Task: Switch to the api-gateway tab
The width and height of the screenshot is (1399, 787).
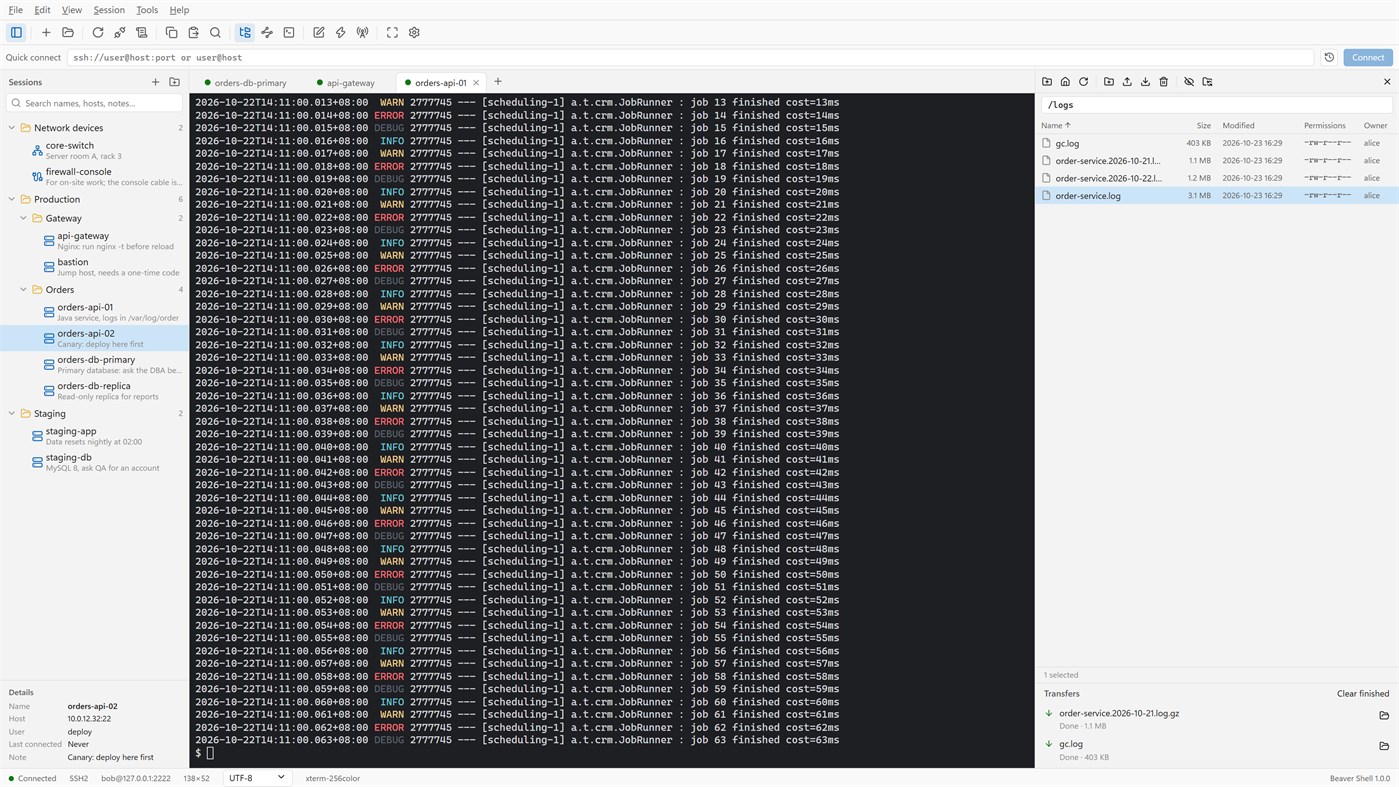Action: click(x=346, y=83)
